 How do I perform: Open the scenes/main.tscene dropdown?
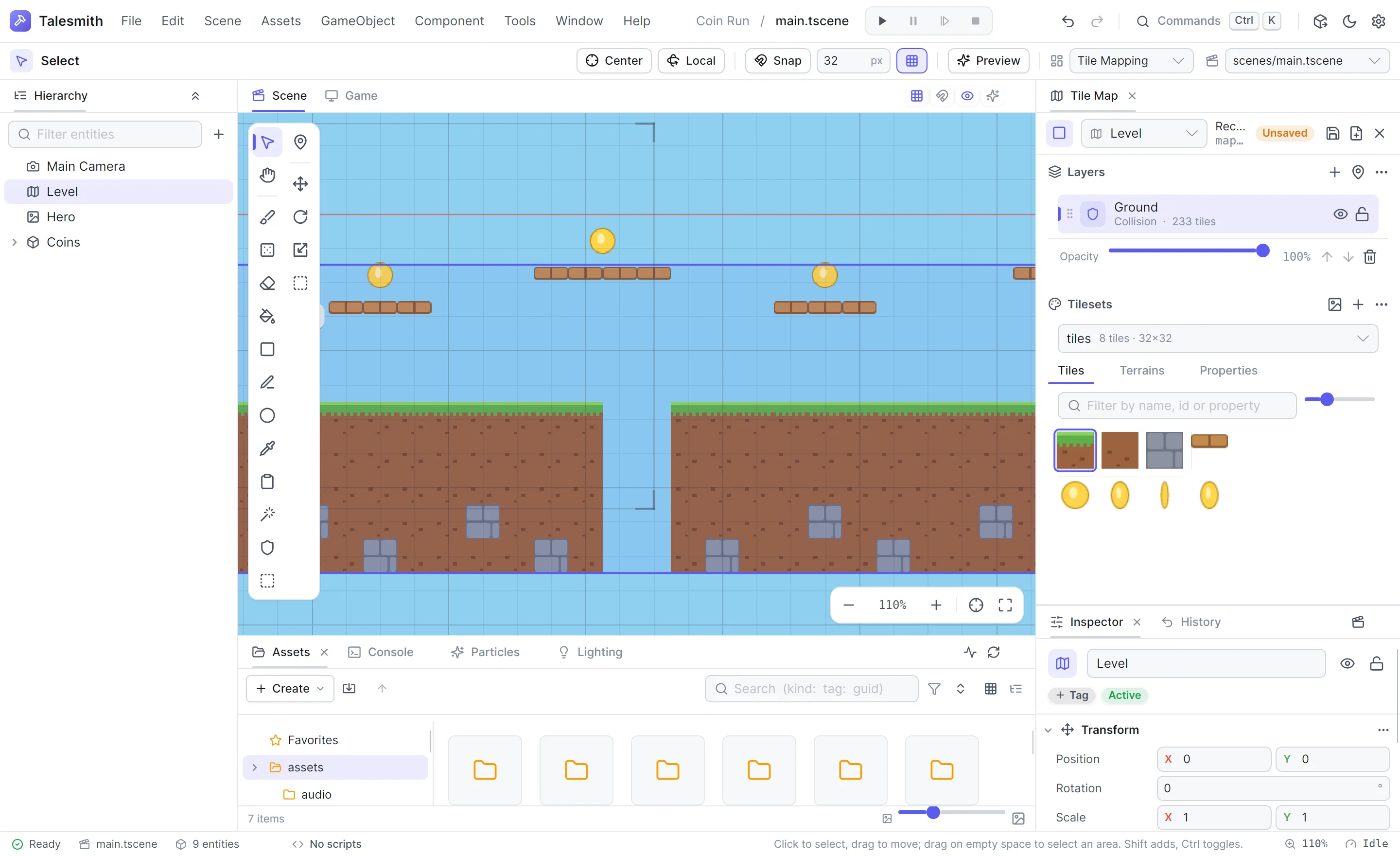tap(1307, 61)
